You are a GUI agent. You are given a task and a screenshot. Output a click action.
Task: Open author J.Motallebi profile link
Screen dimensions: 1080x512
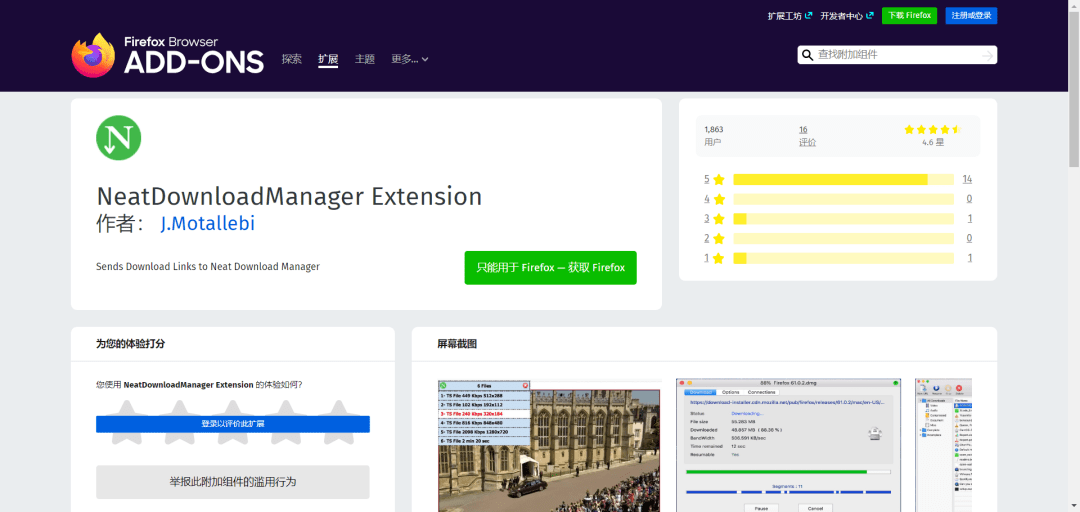click(x=207, y=224)
